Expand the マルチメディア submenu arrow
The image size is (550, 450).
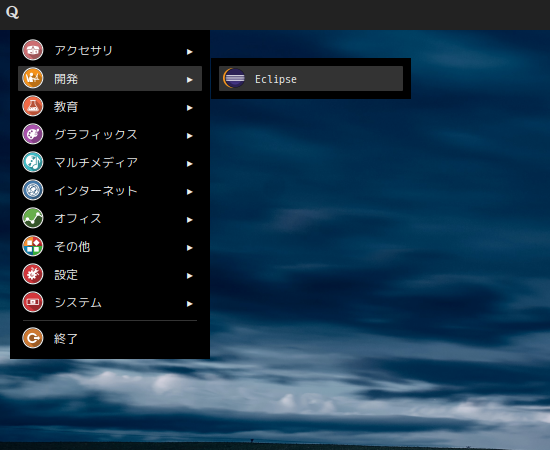(190, 164)
